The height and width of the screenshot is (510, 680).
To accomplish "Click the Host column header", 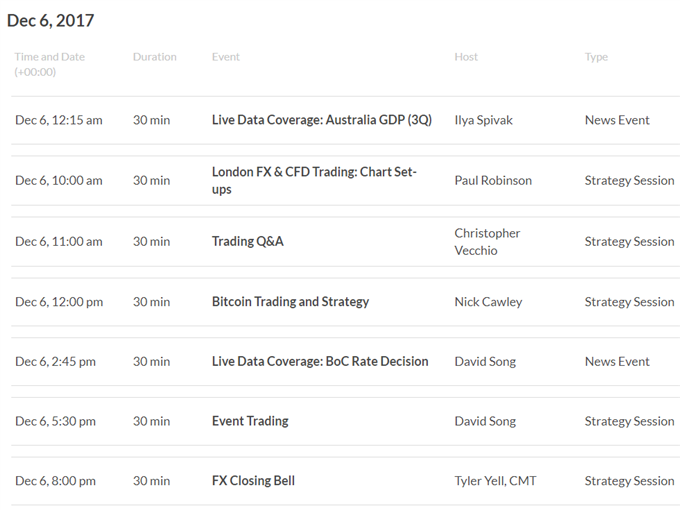I will pos(466,57).
